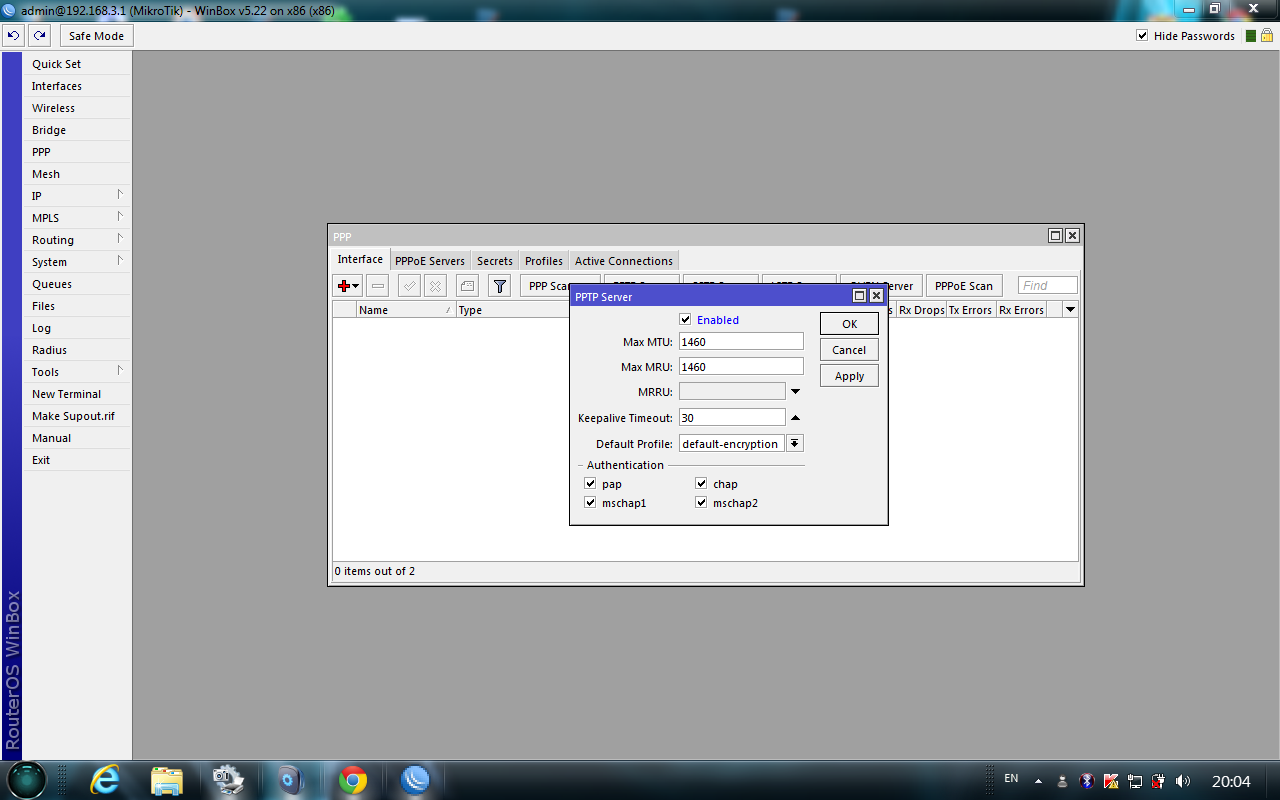Click the Redo arrow in WinBox toolbar
Screen dimensions: 1280x800
[x=39, y=36]
